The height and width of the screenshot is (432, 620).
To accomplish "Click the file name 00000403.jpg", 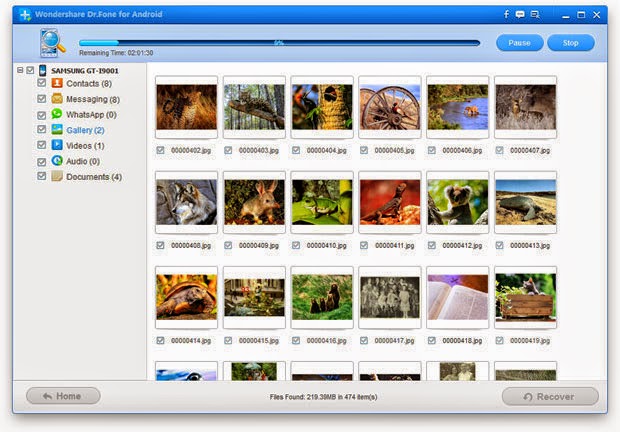I will tap(259, 151).
